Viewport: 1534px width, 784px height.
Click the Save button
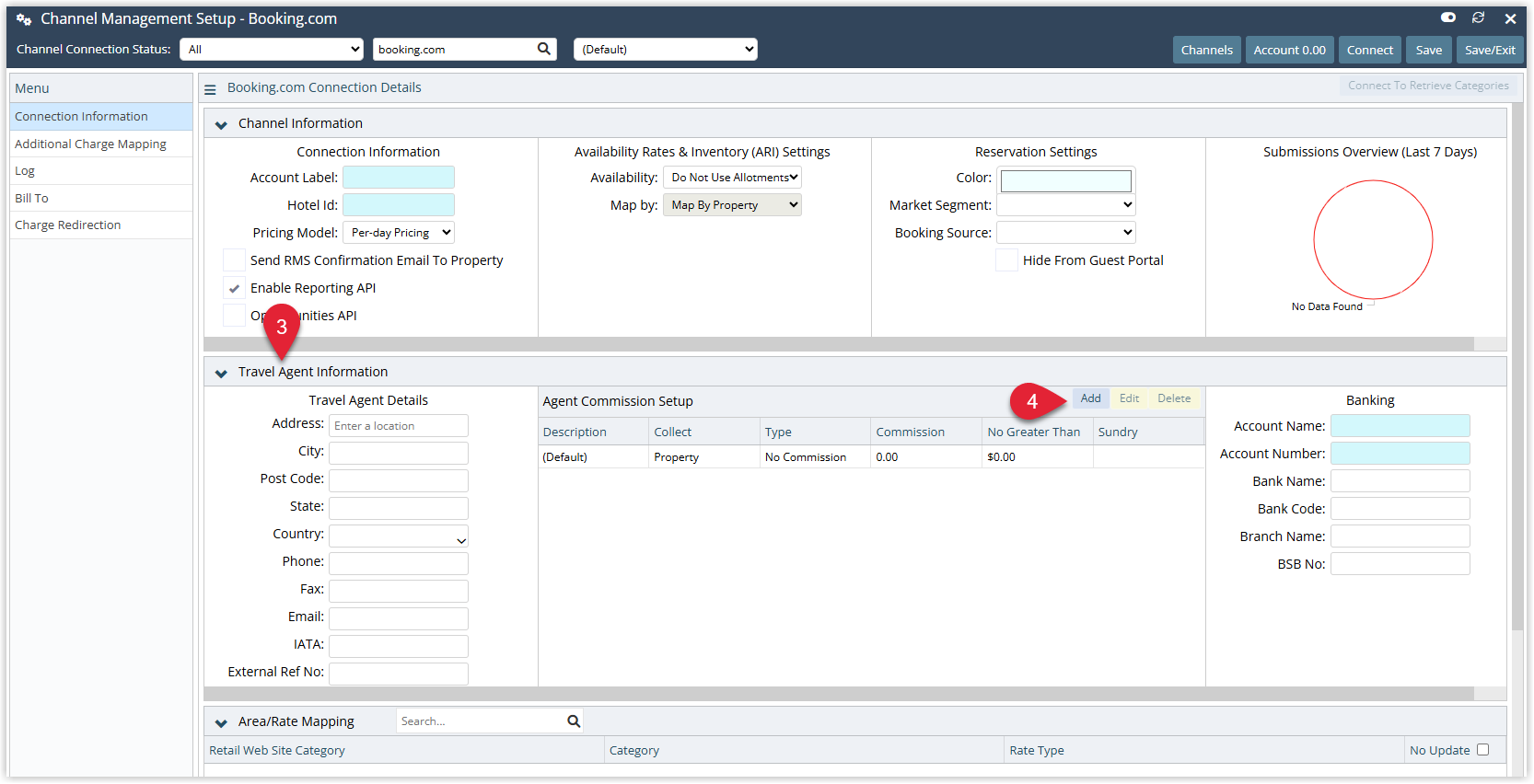click(1429, 50)
